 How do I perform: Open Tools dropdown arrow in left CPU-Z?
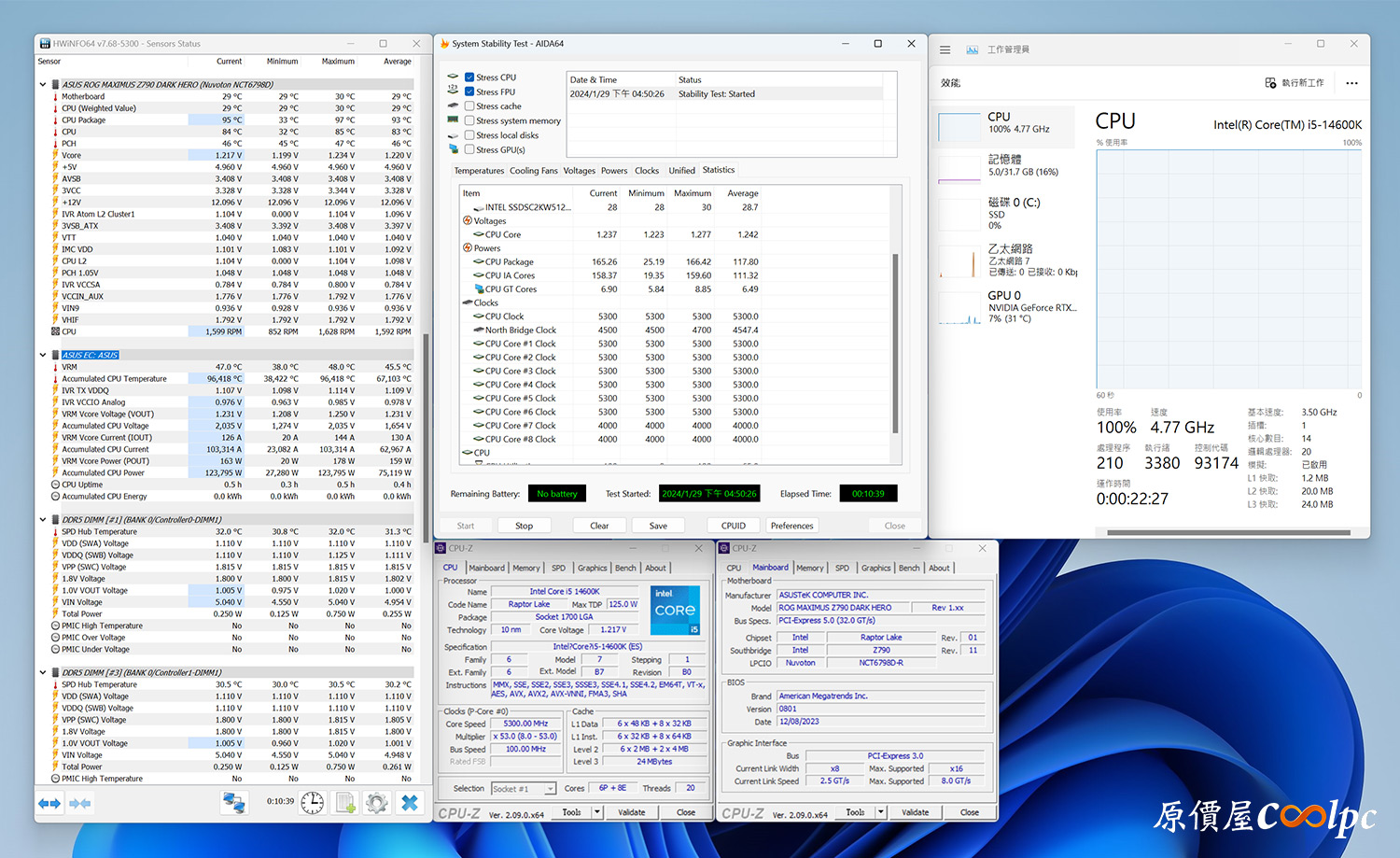click(596, 812)
